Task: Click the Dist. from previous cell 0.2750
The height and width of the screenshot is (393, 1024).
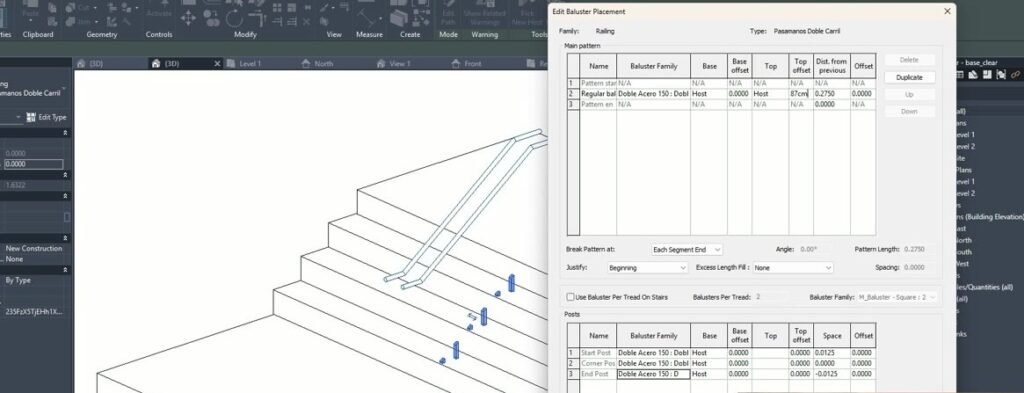Action: point(831,94)
